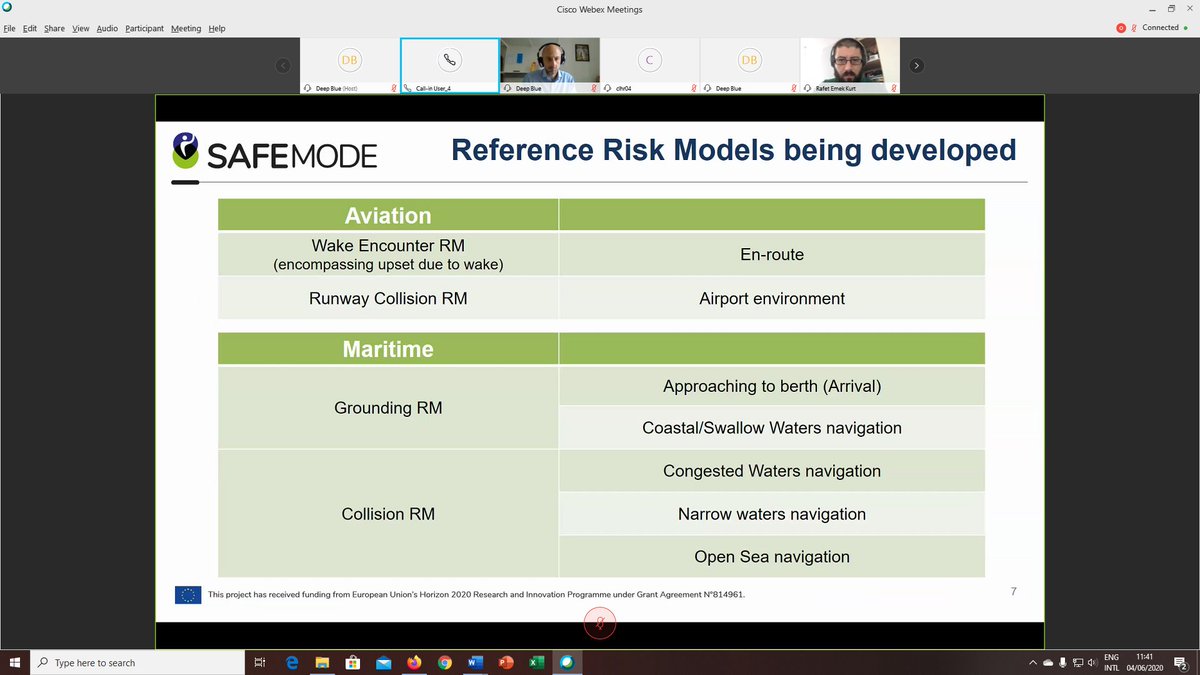Open the Participant menu
This screenshot has height=675, width=1200.
[145, 28]
